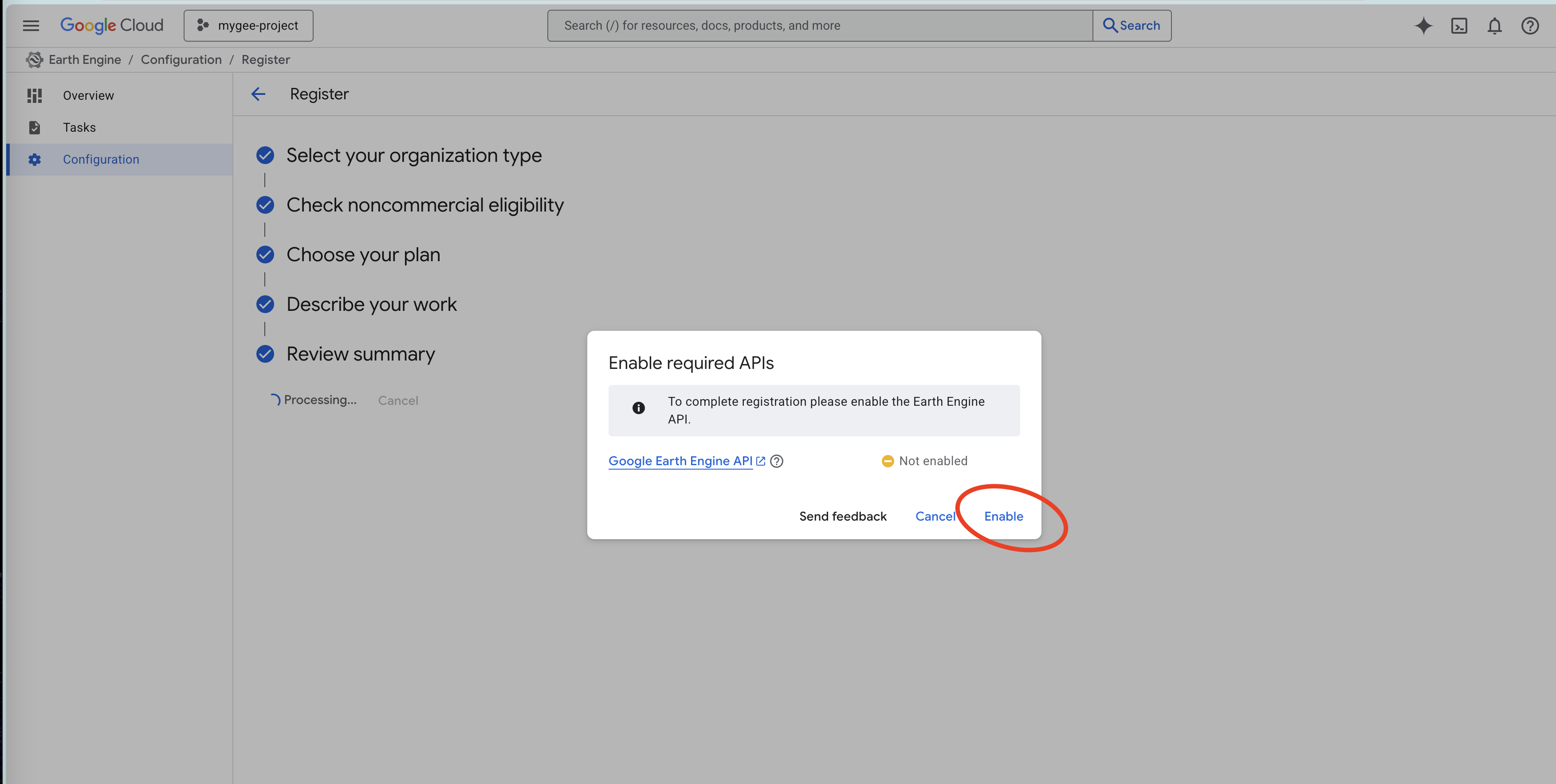
Task: Select the Enable required APIs heading
Action: click(x=691, y=363)
